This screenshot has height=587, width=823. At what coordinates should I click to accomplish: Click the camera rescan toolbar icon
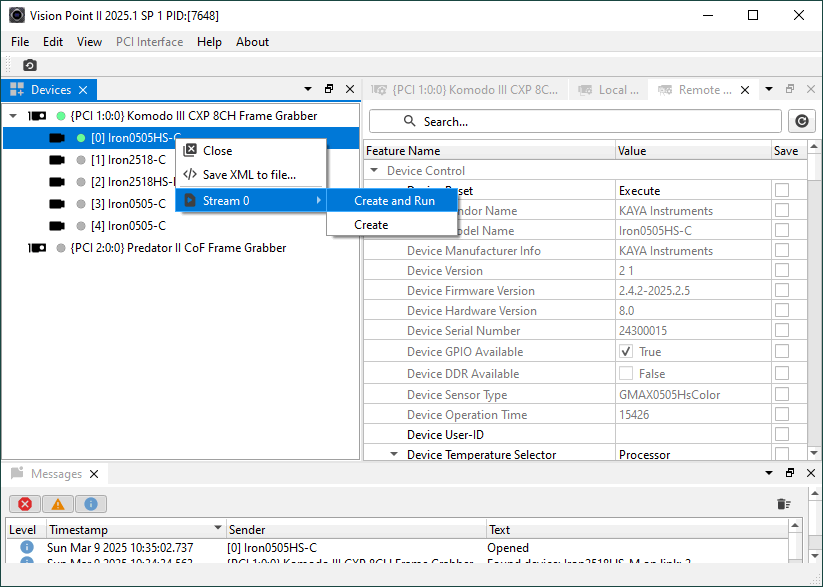pyautogui.click(x=30, y=65)
